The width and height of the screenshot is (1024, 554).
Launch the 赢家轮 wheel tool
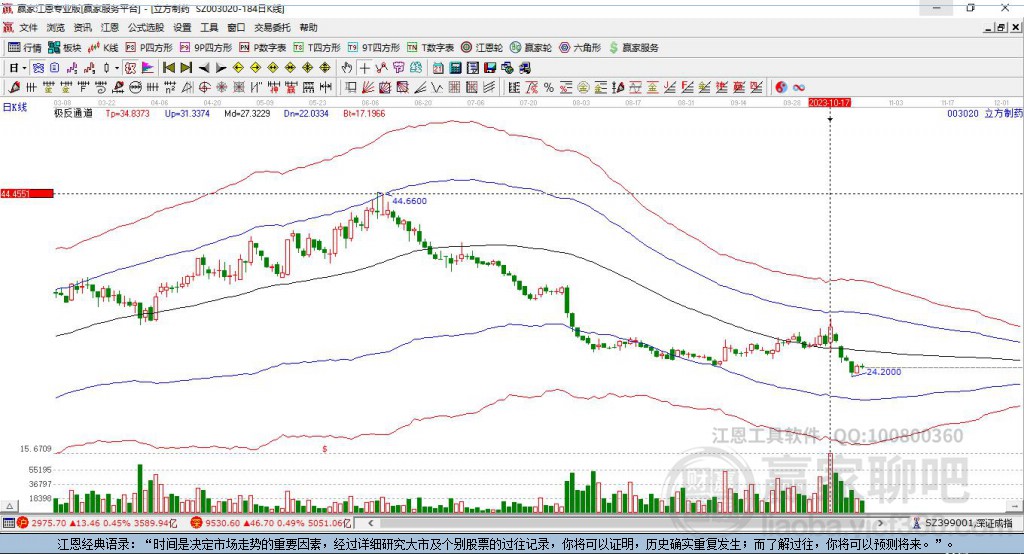point(531,48)
